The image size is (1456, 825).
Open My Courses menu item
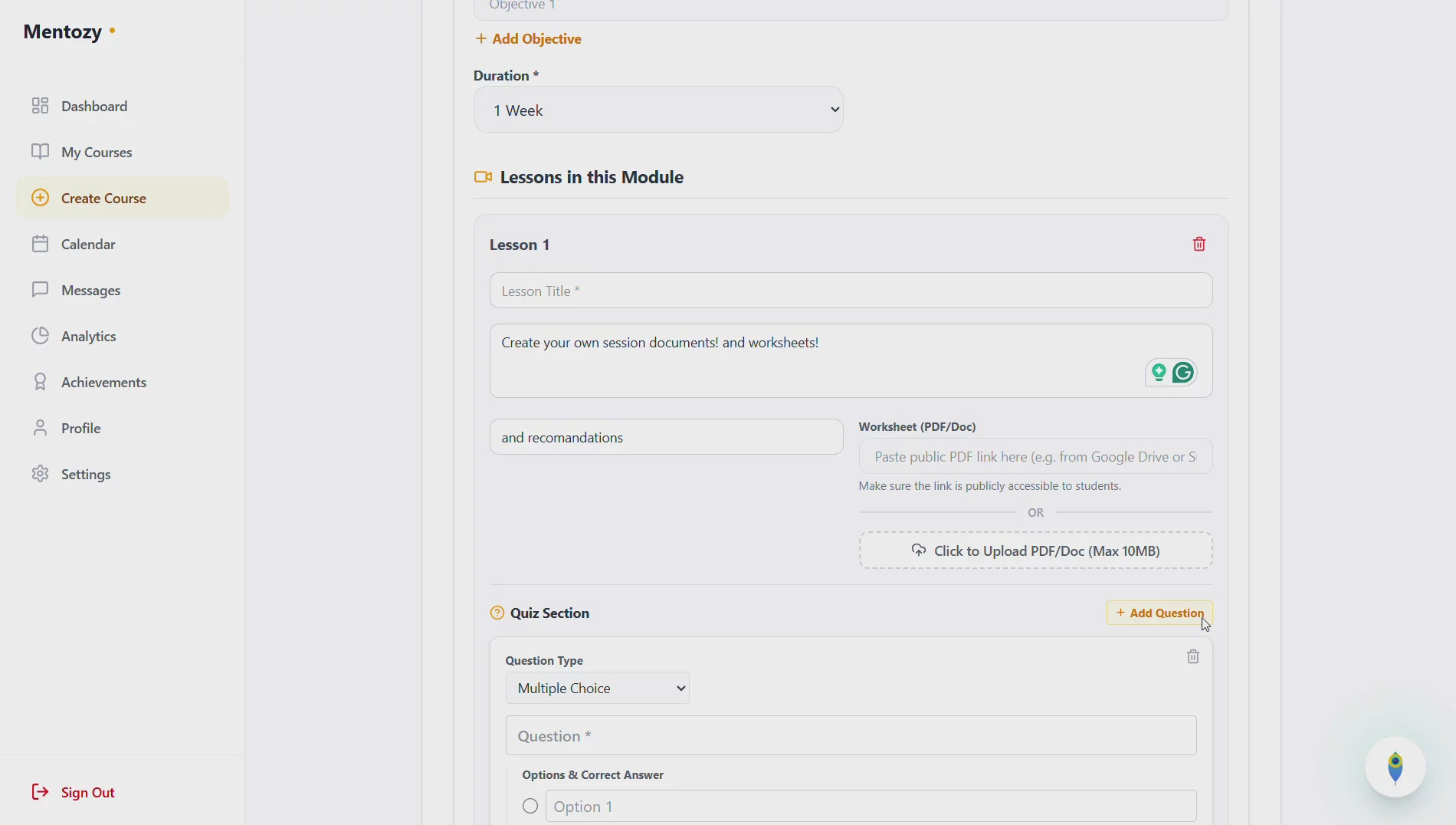(x=123, y=152)
